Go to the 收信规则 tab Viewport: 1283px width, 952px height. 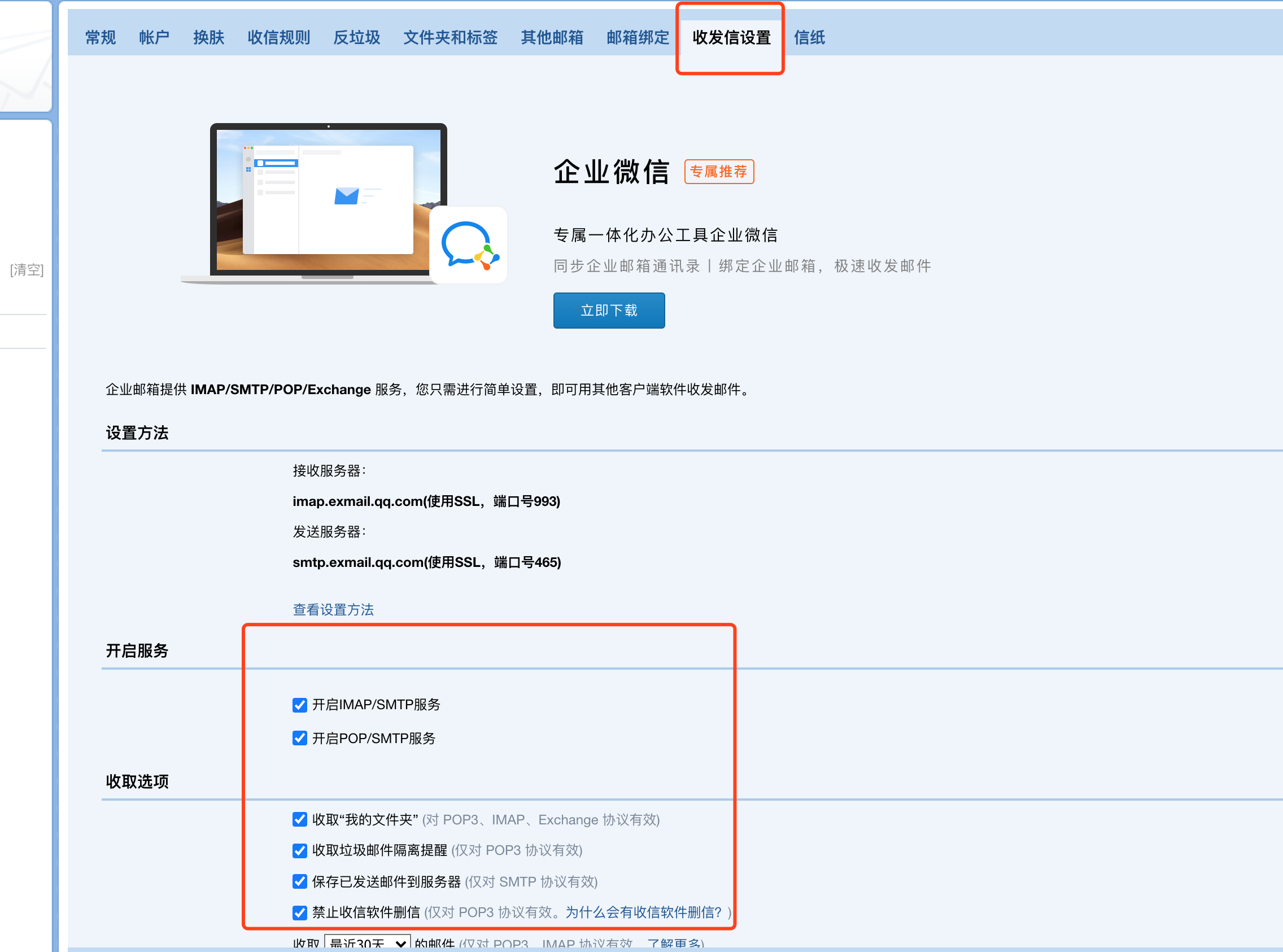click(x=278, y=38)
